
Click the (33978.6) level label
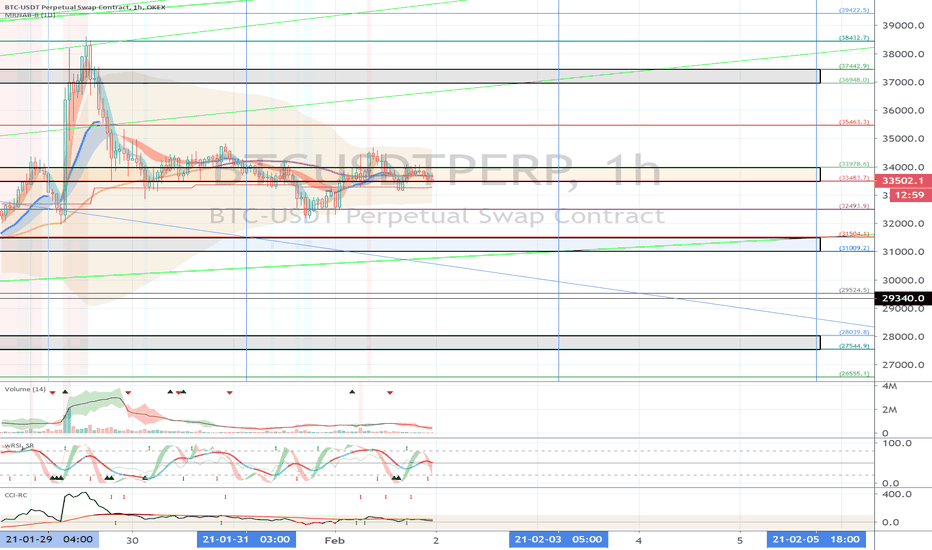coord(854,164)
